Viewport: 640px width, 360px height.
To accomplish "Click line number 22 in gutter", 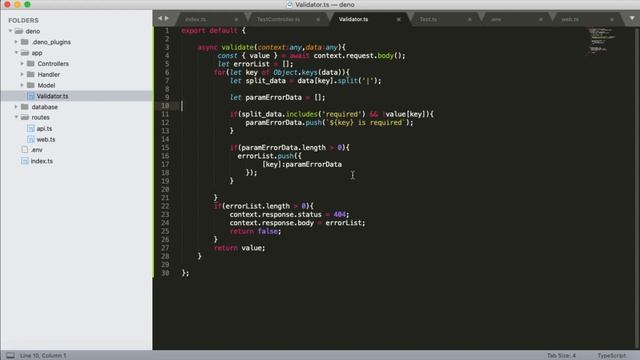I will coord(165,206).
